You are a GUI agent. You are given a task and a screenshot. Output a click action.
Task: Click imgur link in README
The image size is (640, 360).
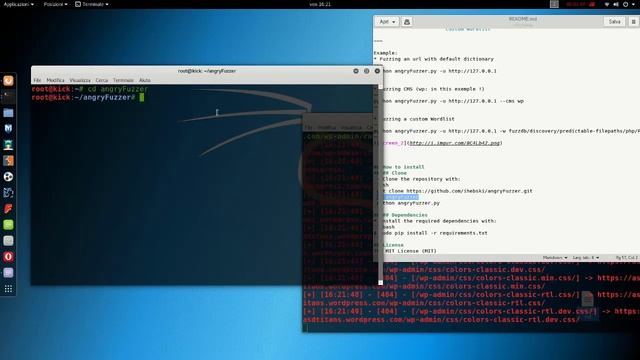[x=455, y=143]
